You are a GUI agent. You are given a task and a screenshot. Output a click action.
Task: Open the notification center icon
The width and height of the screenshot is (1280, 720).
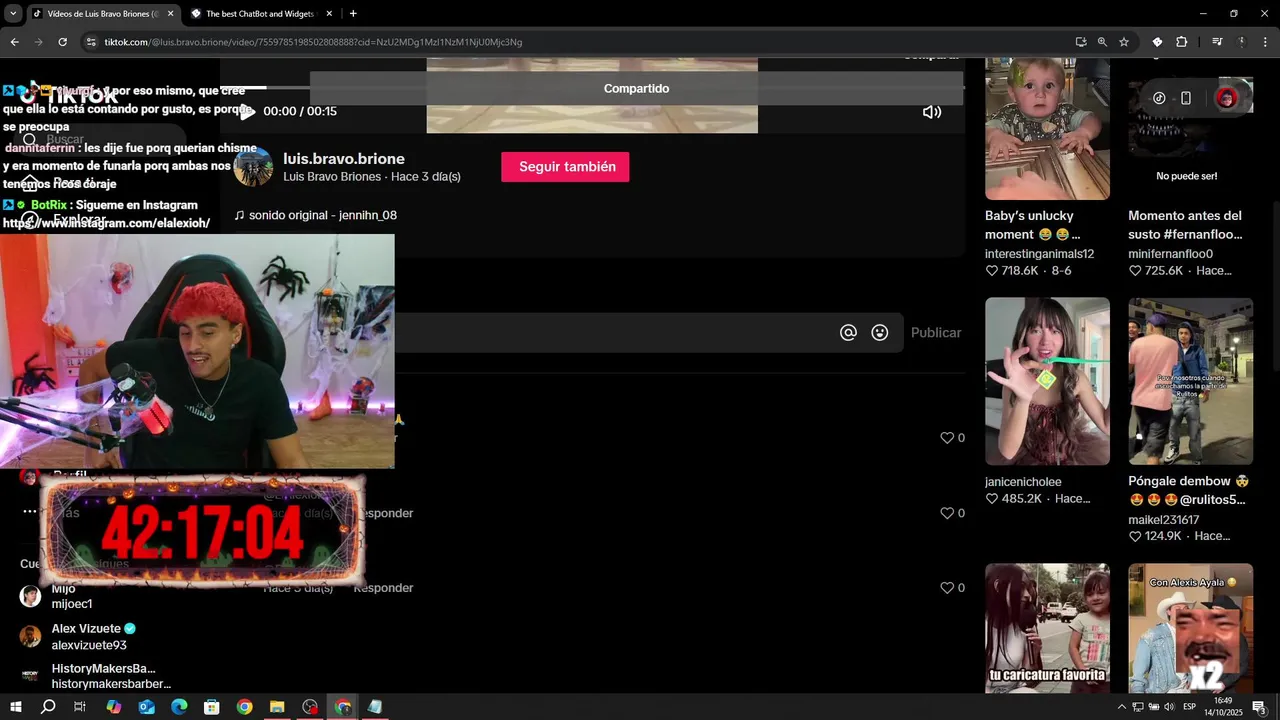click(x=1259, y=707)
